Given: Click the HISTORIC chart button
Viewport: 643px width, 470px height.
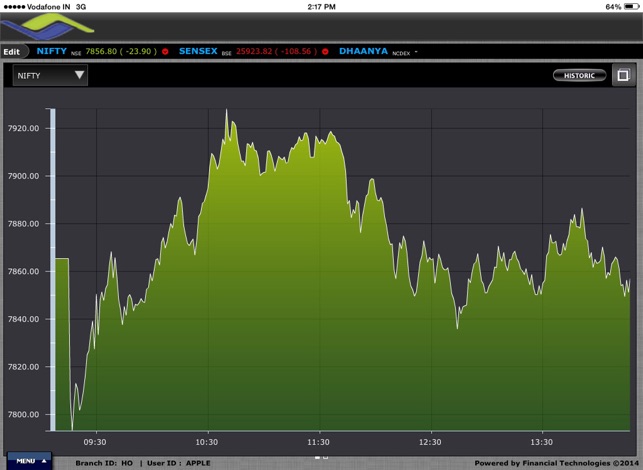Looking at the screenshot, I should pos(579,75).
